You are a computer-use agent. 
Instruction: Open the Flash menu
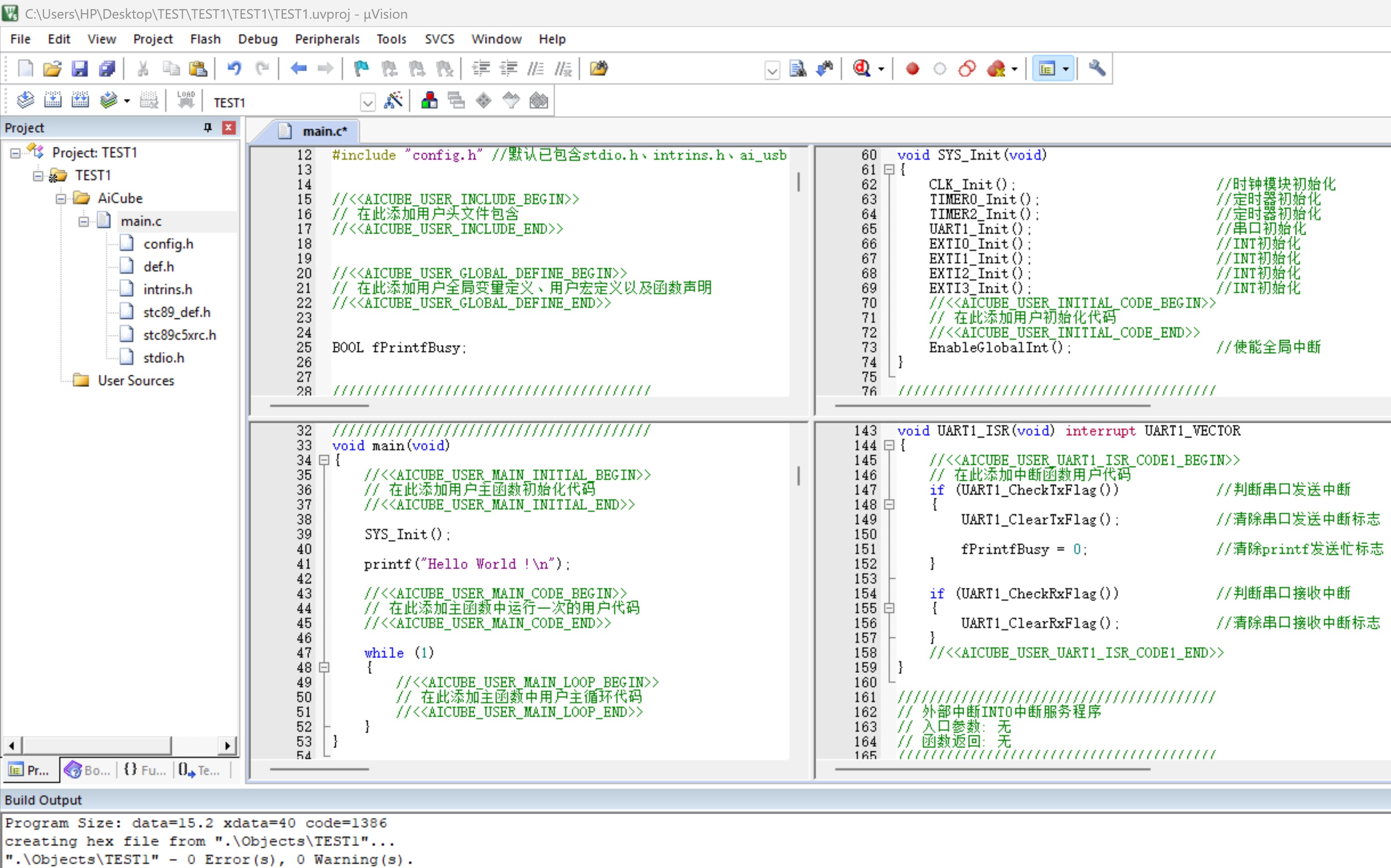coord(205,39)
